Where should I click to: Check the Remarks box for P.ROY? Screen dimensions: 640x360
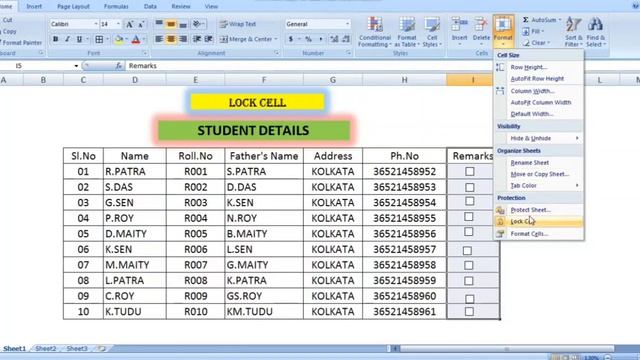(469, 217)
